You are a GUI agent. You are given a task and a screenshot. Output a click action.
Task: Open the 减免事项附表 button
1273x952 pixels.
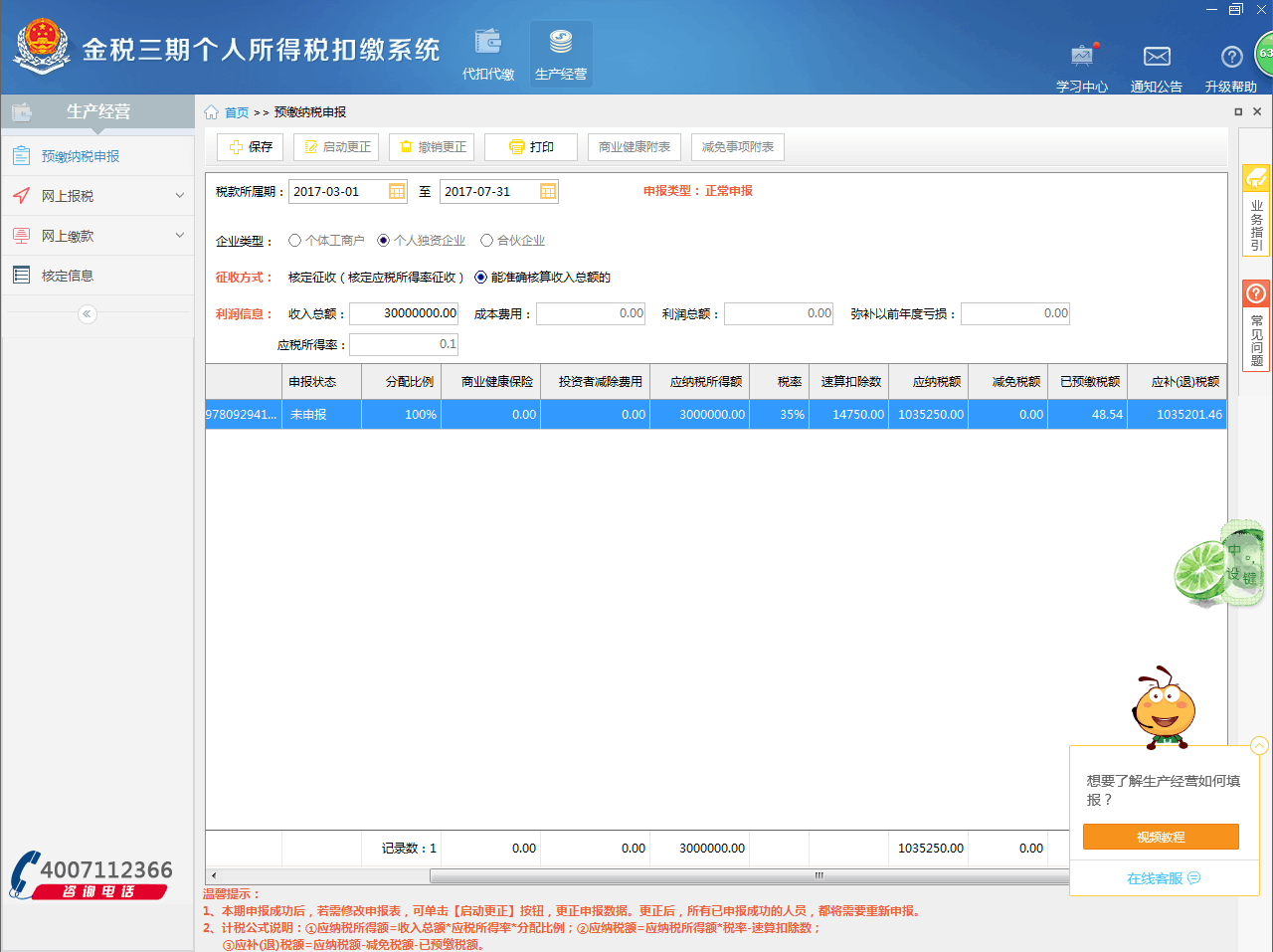(x=738, y=147)
